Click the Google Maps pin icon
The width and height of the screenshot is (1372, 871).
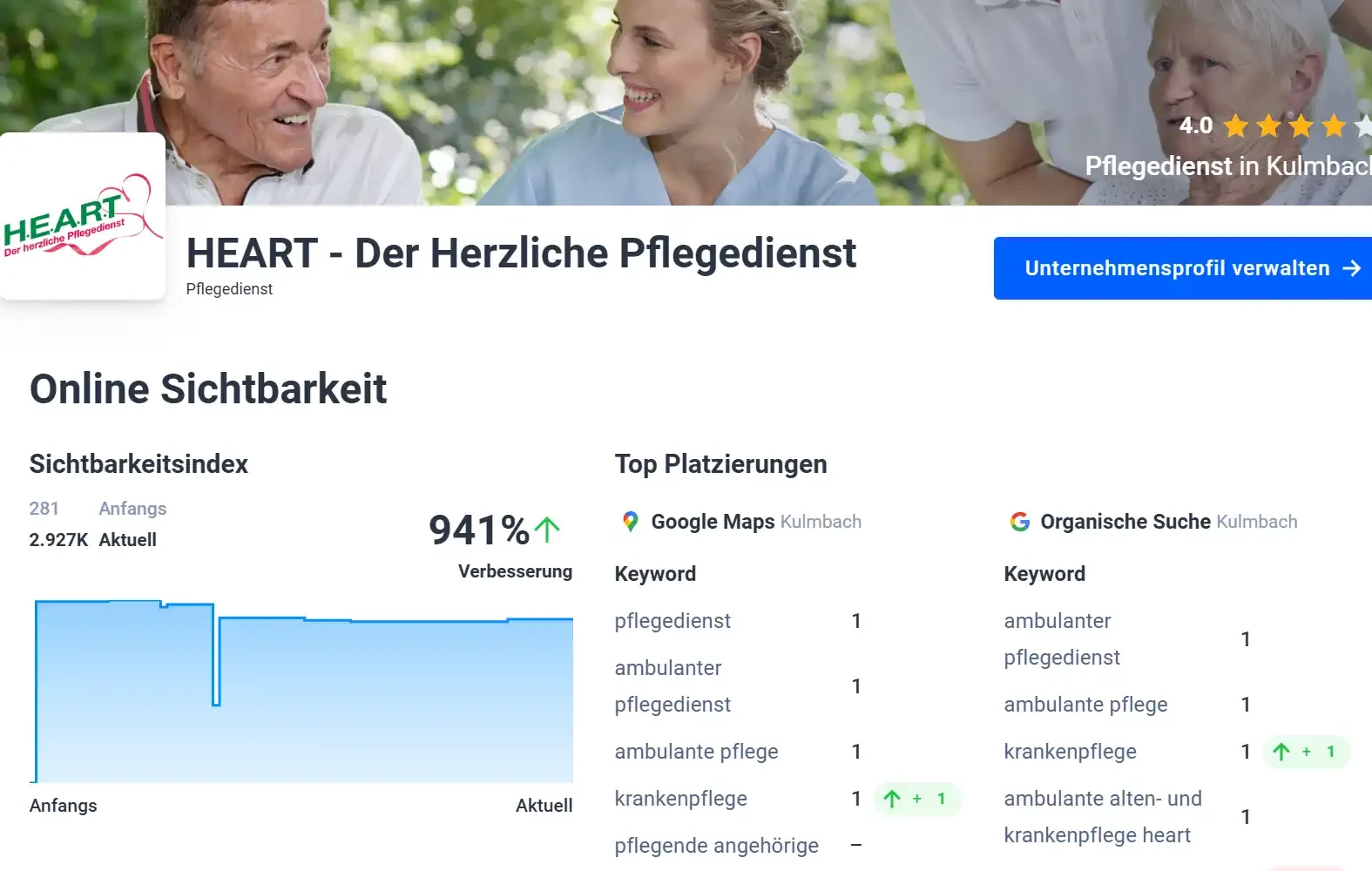(x=631, y=522)
